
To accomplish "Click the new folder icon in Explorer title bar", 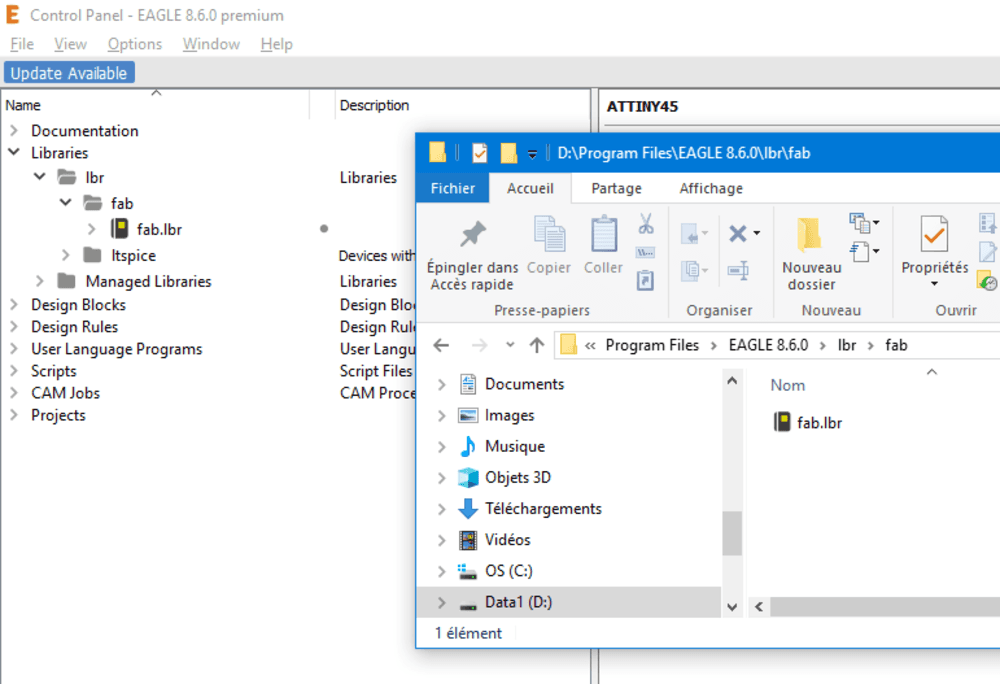I will point(508,153).
